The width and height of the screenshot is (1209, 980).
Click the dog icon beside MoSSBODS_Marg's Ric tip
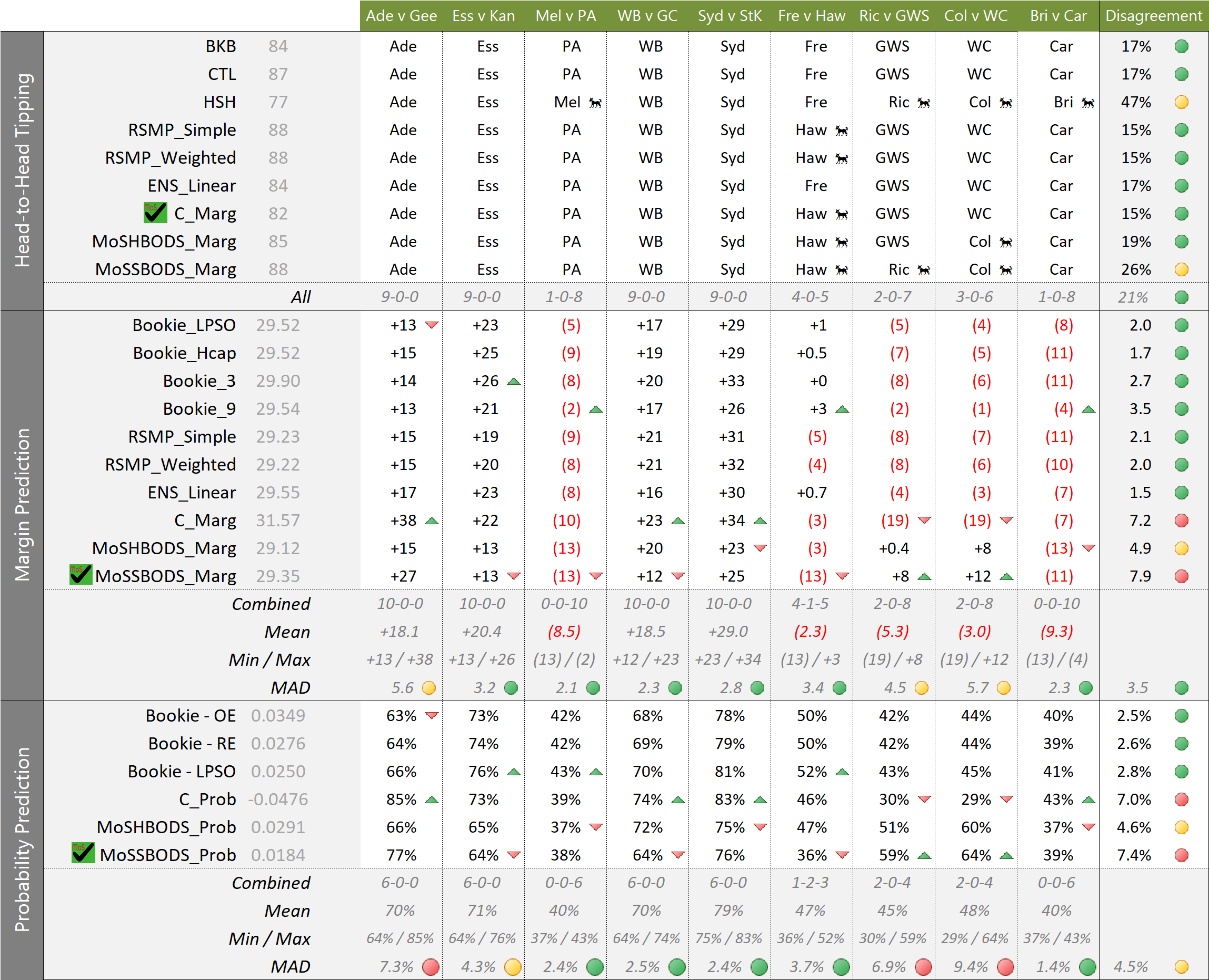click(923, 271)
